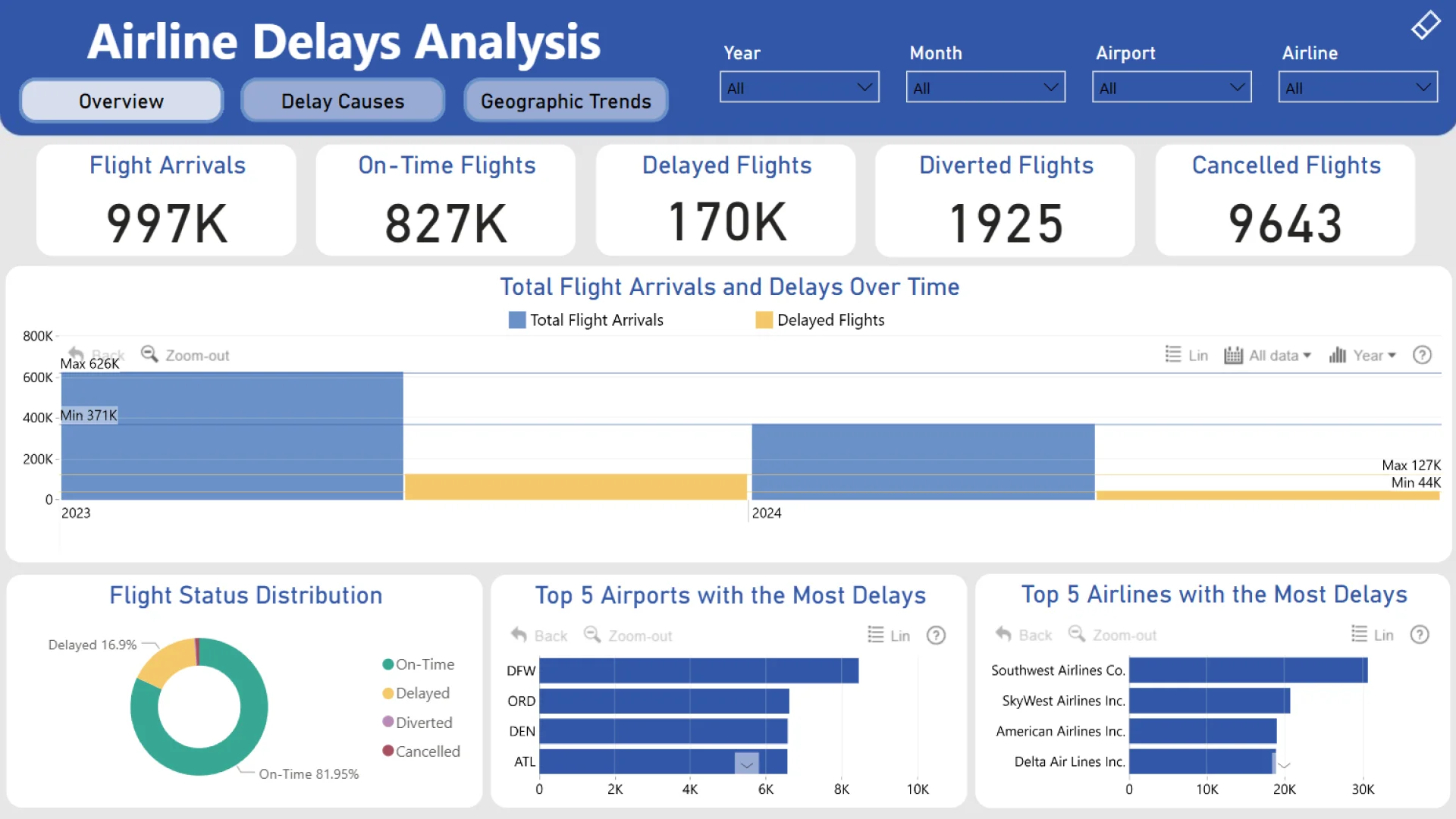Click scroll-down chevron in Airlines chart
The image size is (1456, 819).
coord(1284,765)
